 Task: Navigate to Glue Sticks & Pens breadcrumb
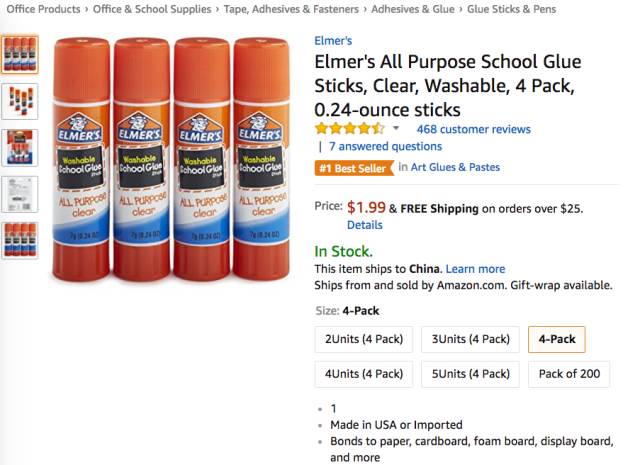[x=512, y=9]
